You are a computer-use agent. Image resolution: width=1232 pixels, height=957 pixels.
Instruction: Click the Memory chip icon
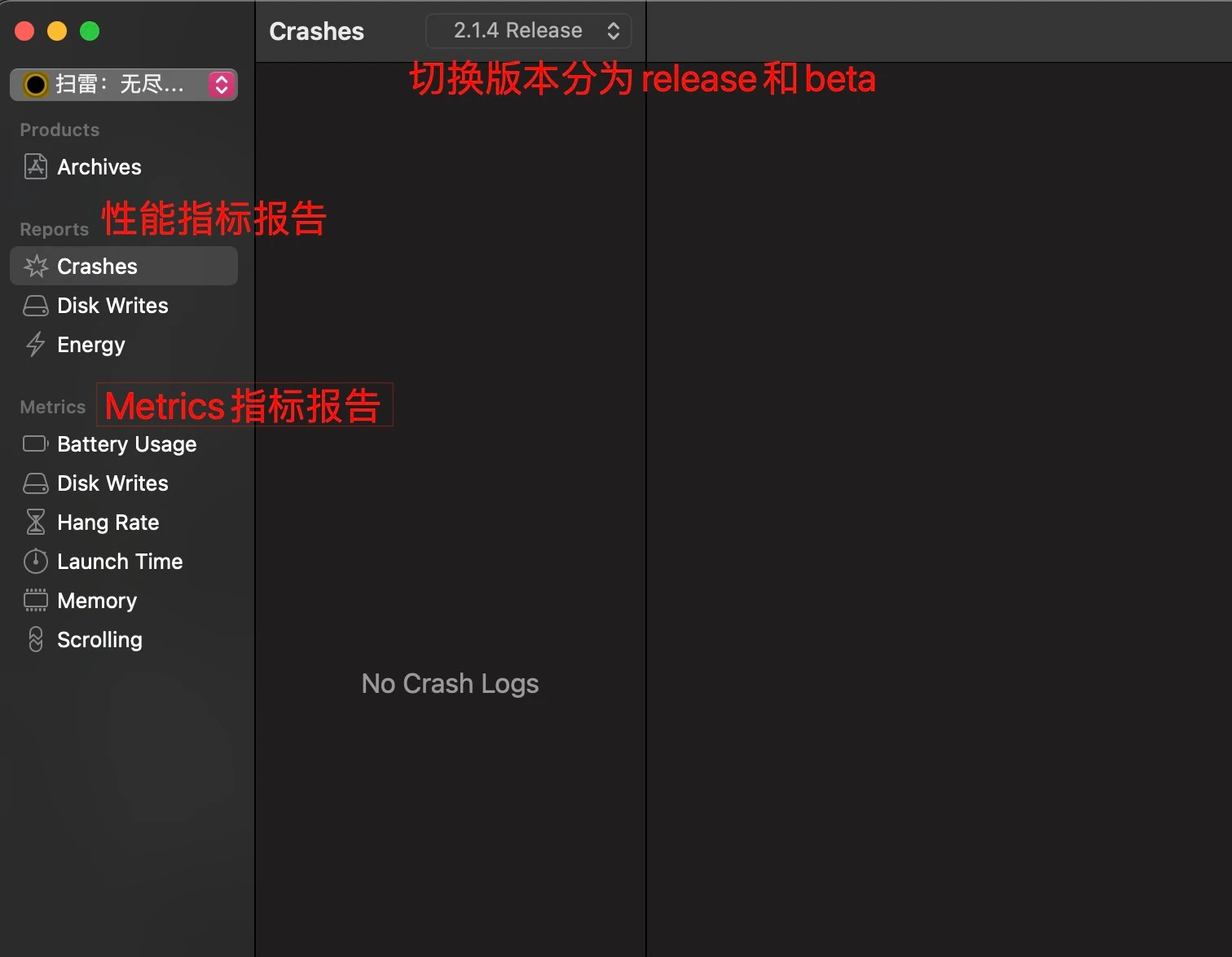tap(35, 600)
